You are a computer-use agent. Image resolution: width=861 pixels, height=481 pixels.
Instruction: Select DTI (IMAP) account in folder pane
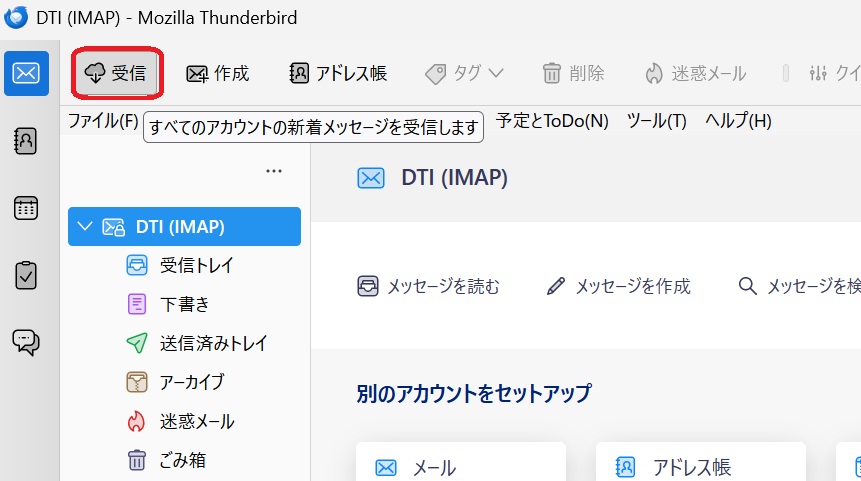coord(184,226)
